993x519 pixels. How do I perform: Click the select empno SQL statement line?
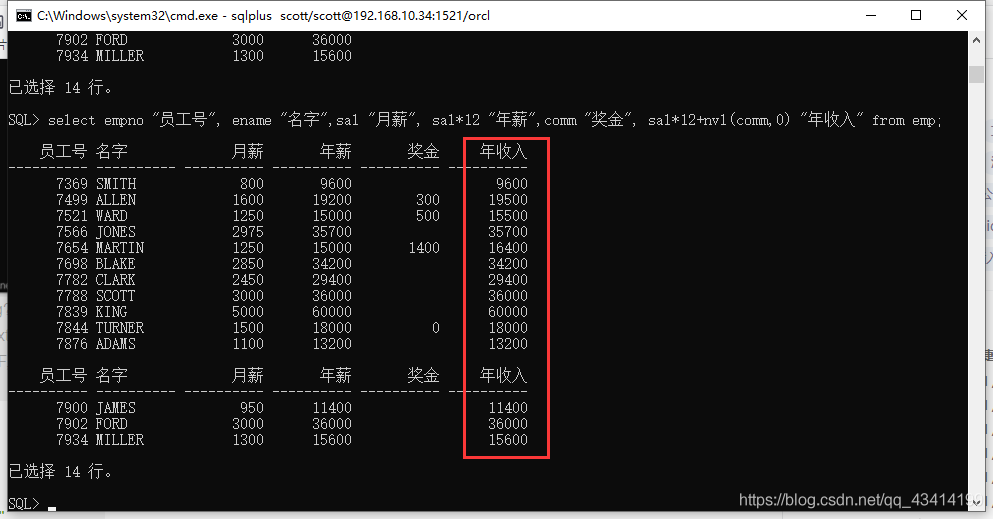click(475, 120)
